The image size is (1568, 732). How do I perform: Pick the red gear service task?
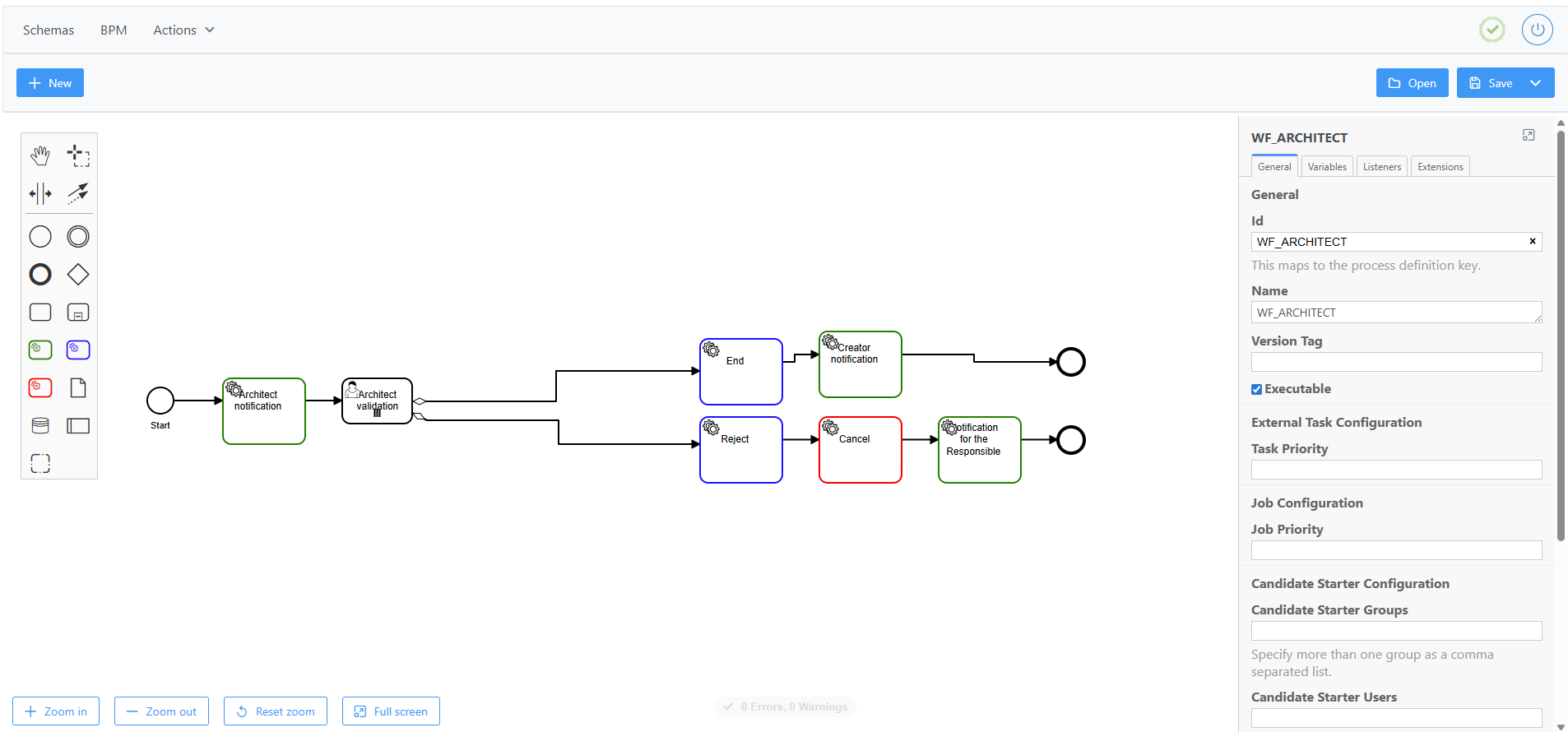(40, 387)
